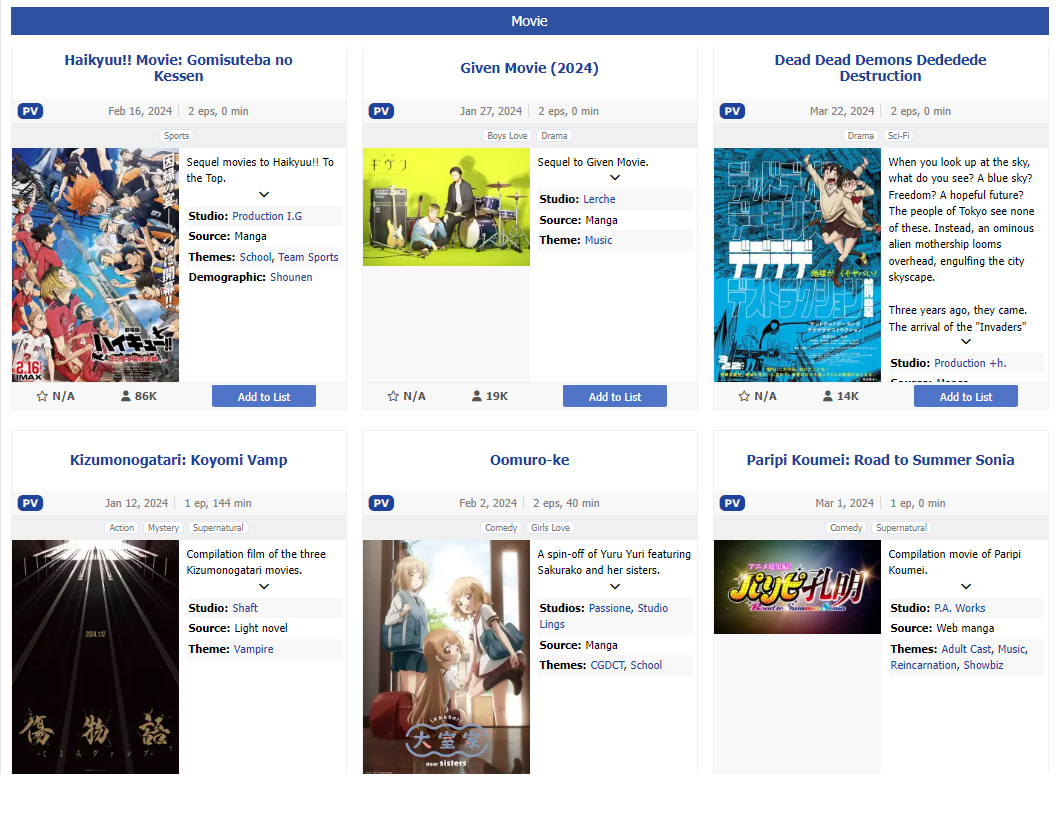The height and width of the screenshot is (830, 1058).
Task: Select the Movie section header tab
Action: [530, 21]
